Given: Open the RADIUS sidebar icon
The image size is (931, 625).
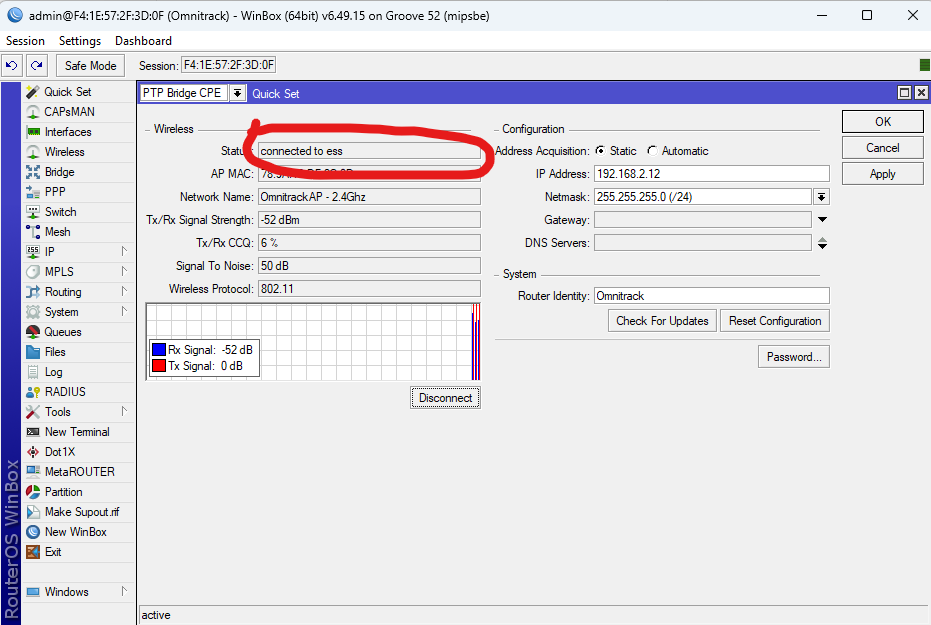Looking at the screenshot, I should click(33, 392).
